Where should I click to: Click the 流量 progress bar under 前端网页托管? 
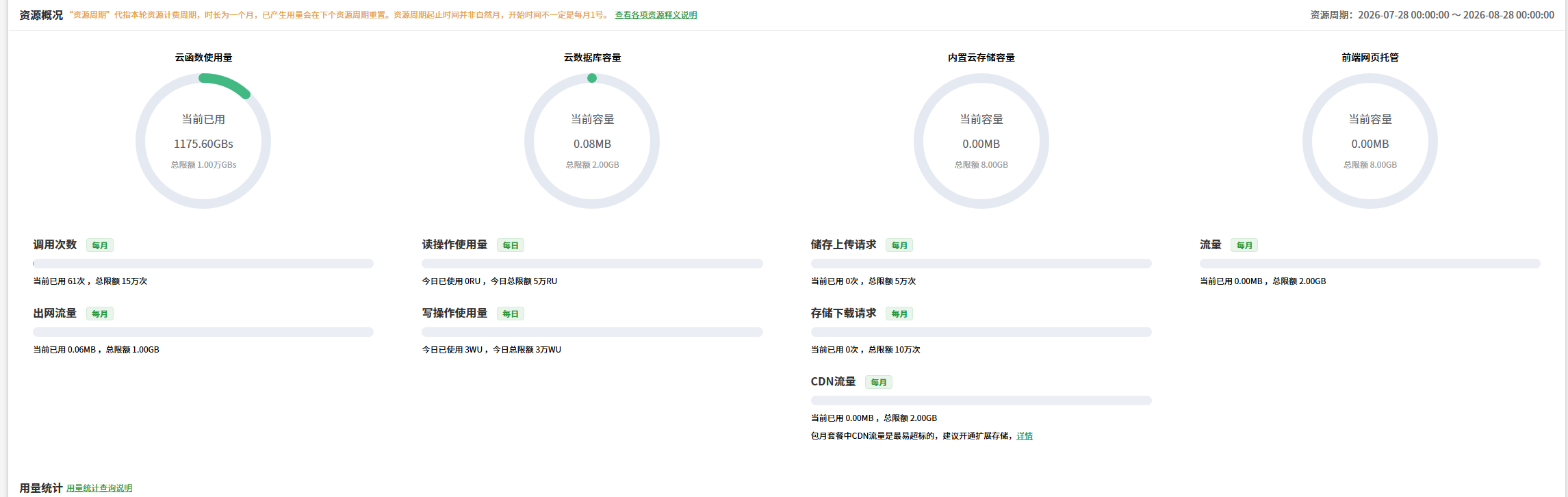coord(1370,264)
